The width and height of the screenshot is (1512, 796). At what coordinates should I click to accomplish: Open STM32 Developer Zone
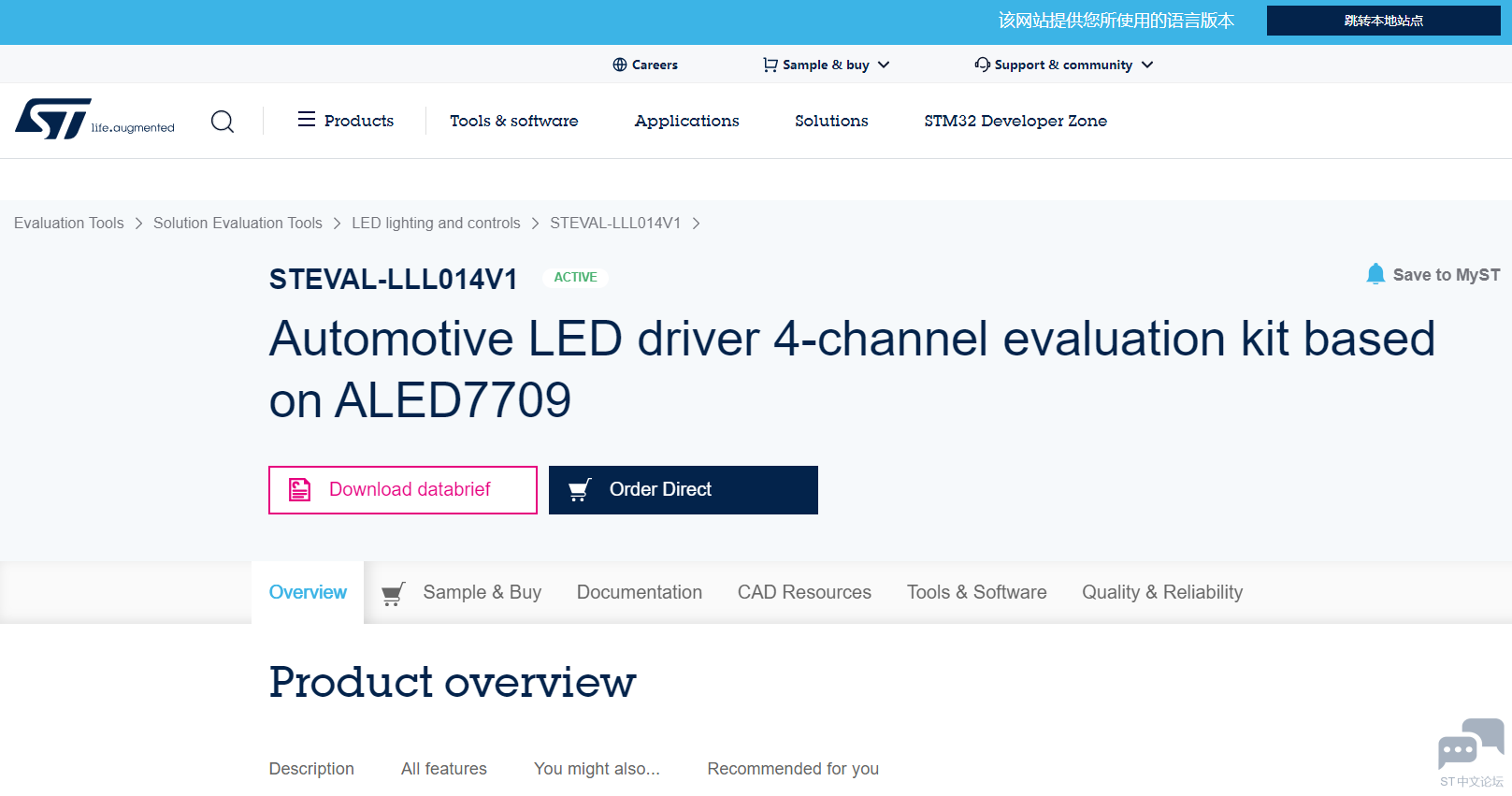(1015, 121)
